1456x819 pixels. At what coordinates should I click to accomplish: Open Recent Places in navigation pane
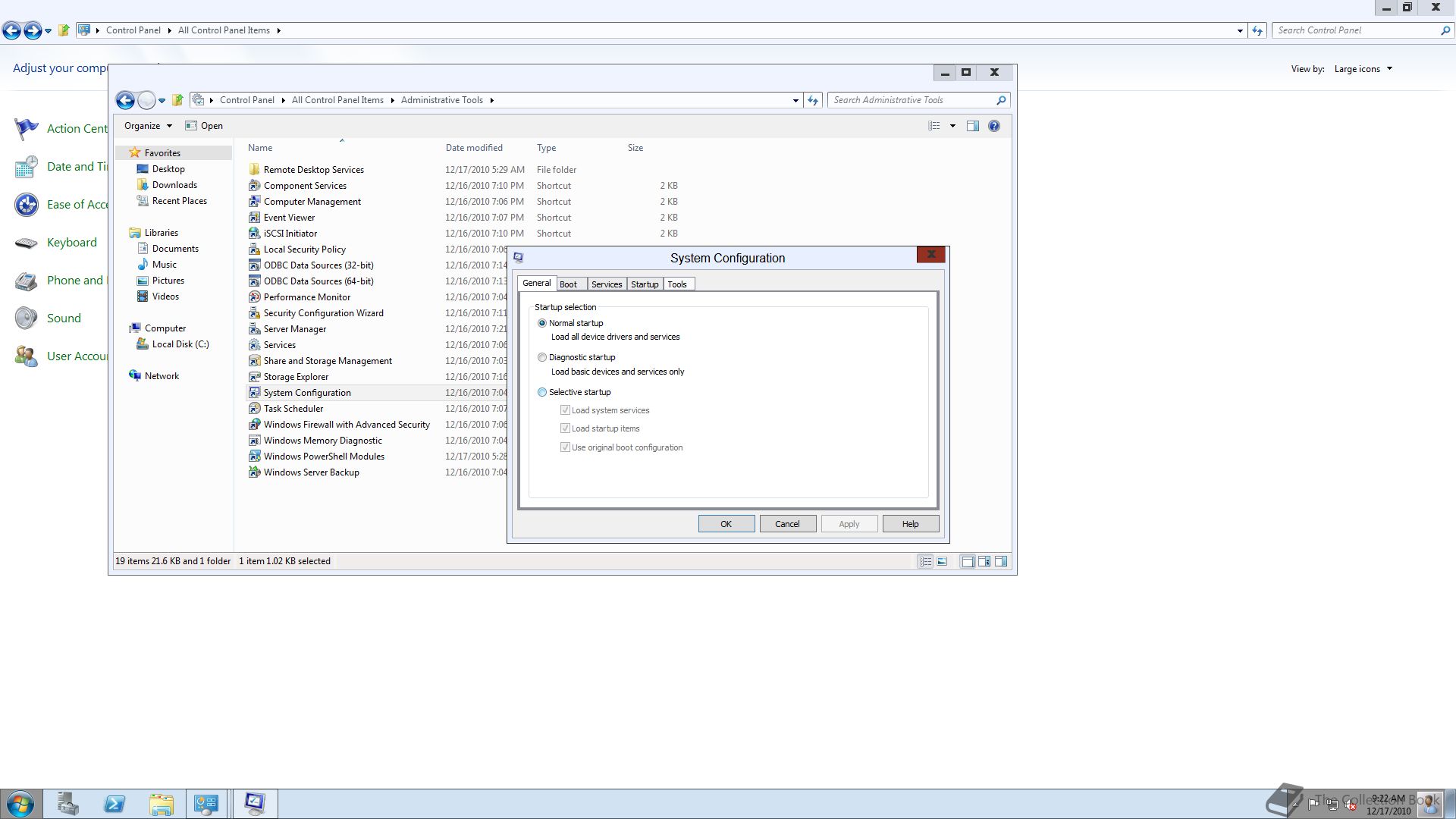click(179, 201)
